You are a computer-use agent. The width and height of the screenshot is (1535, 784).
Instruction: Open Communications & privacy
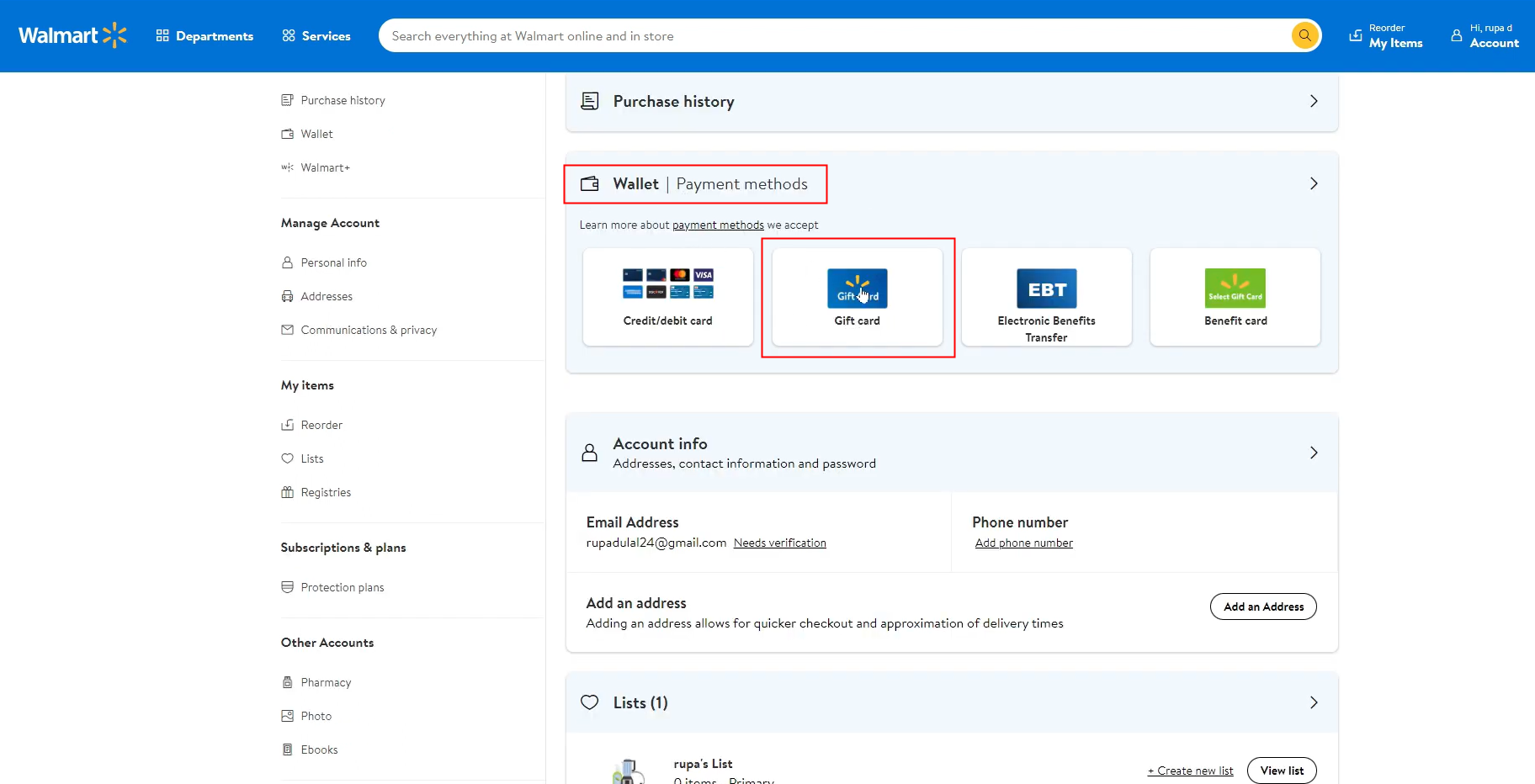pos(369,330)
